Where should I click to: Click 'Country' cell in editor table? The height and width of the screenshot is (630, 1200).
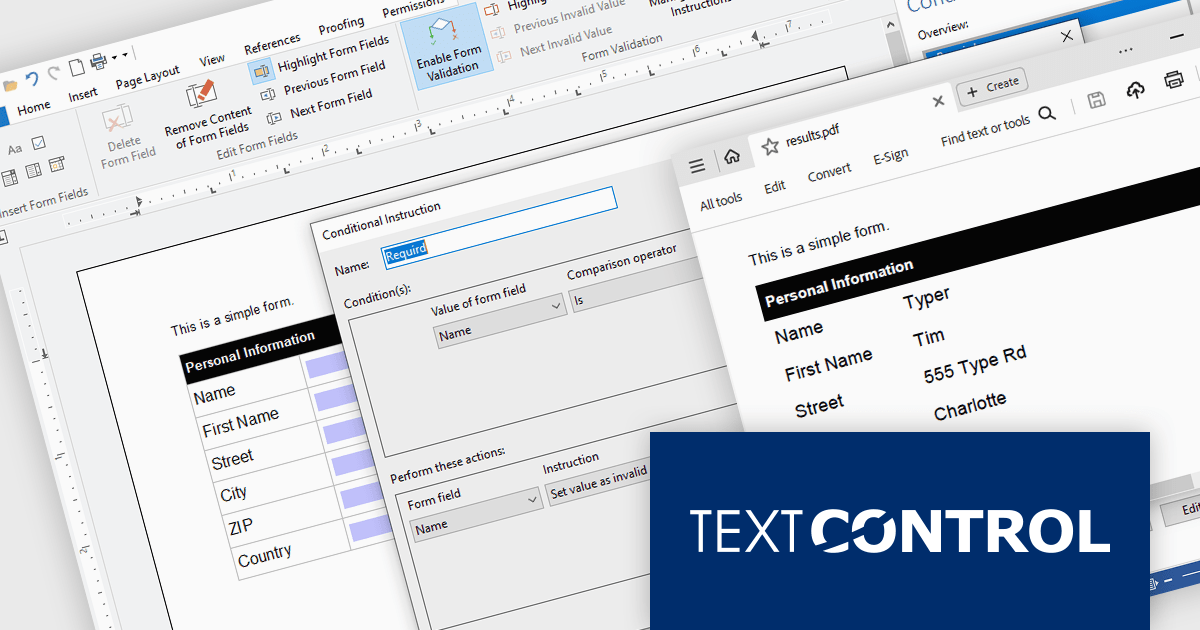265,554
